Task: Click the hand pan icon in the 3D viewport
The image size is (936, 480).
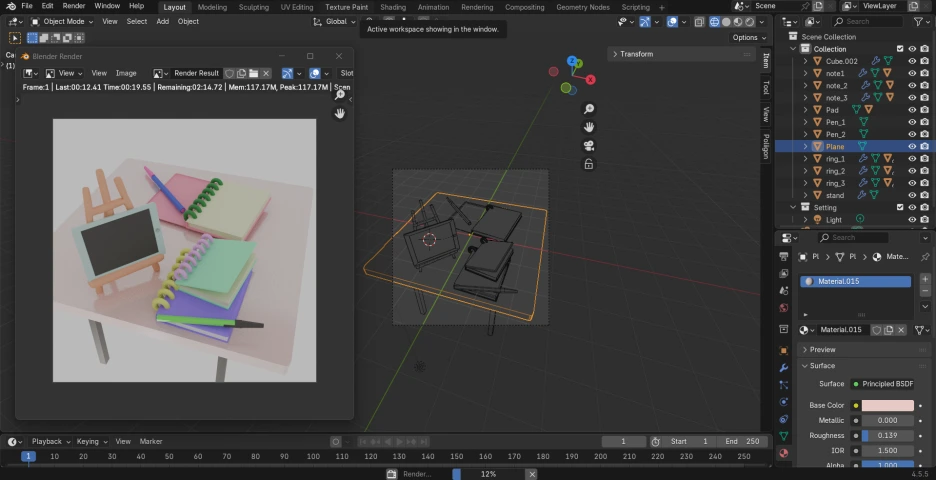Action: tap(589, 127)
